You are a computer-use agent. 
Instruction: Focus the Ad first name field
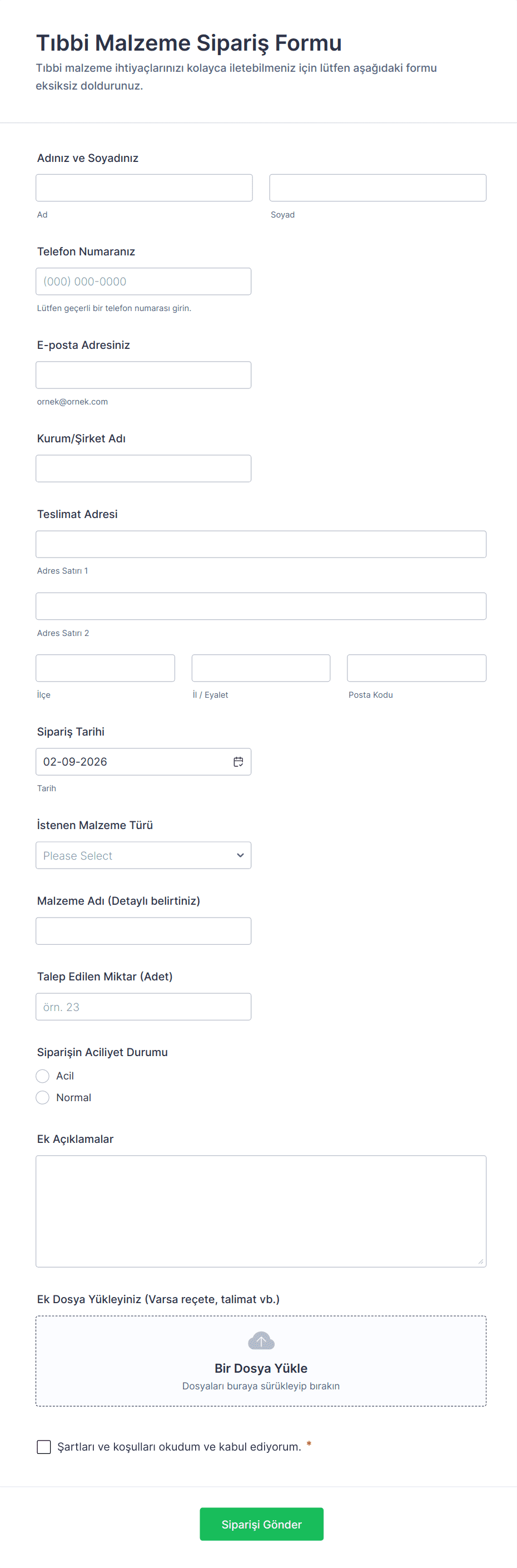click(143, 188)
